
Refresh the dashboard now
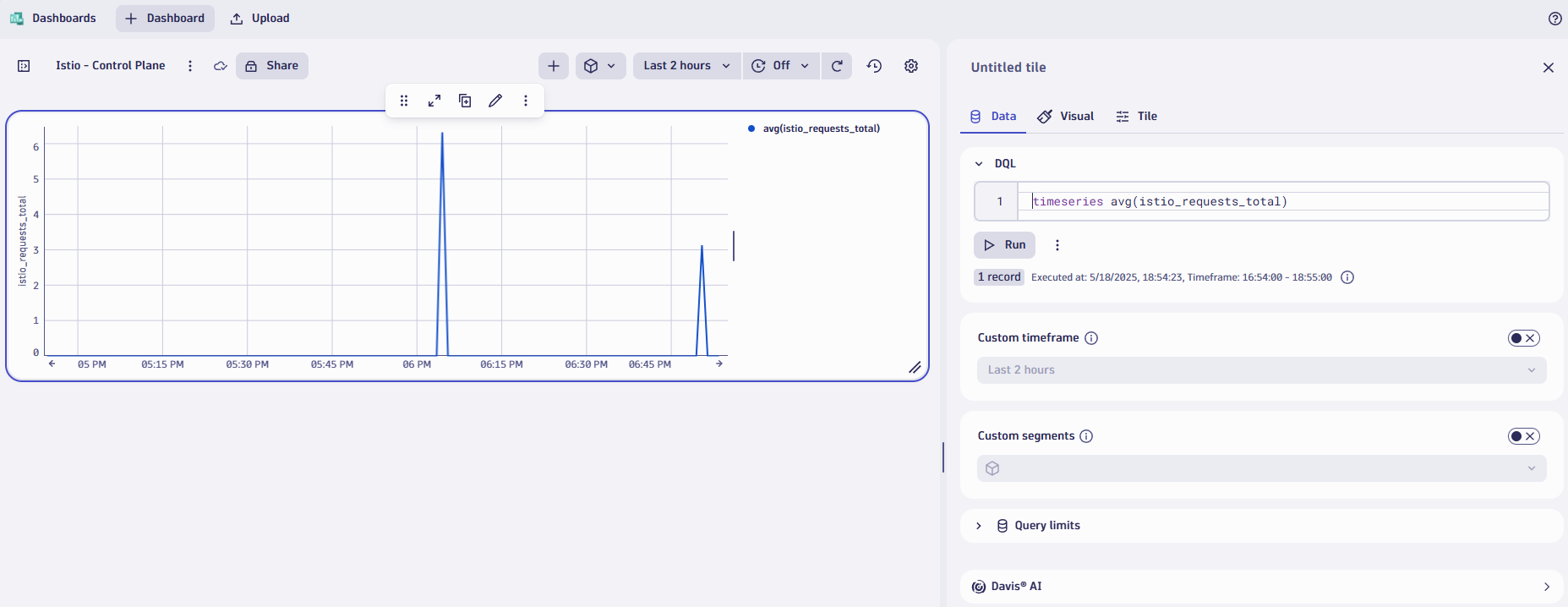(837, 66)
